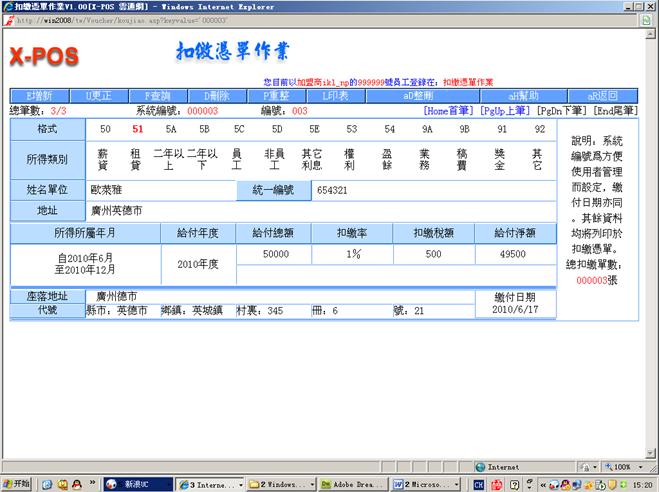659x492 pixels.
Task: Click the L印表 print button
Action: [334, 97]
